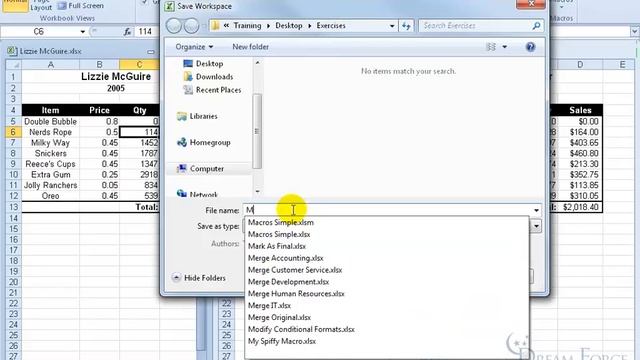Choose Merge Human Resources.xlsx suggestion
The width and height of the screenshot is (640, 360).
[296, 293]
